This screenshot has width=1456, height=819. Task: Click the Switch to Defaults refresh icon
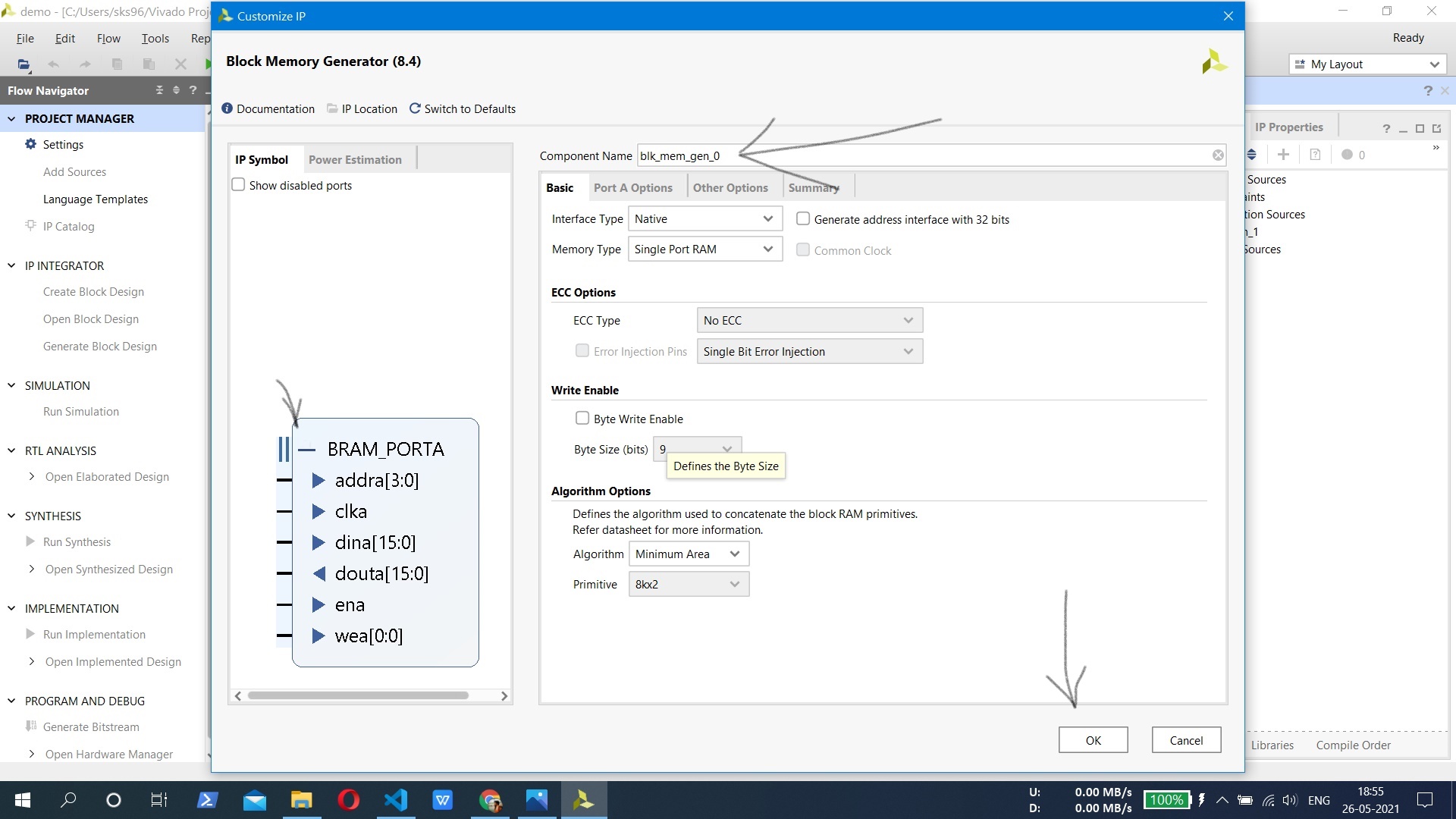pos(415,108)
